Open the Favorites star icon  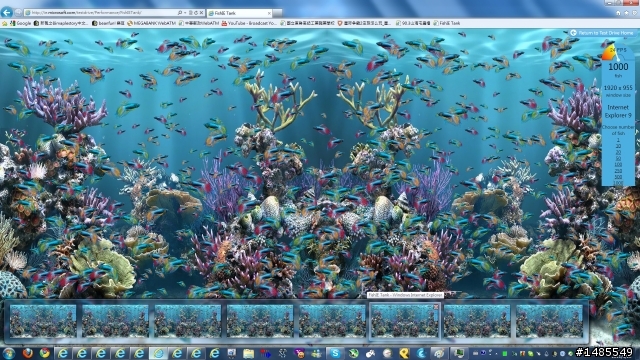pyautogui.click(x=627, y=13)
